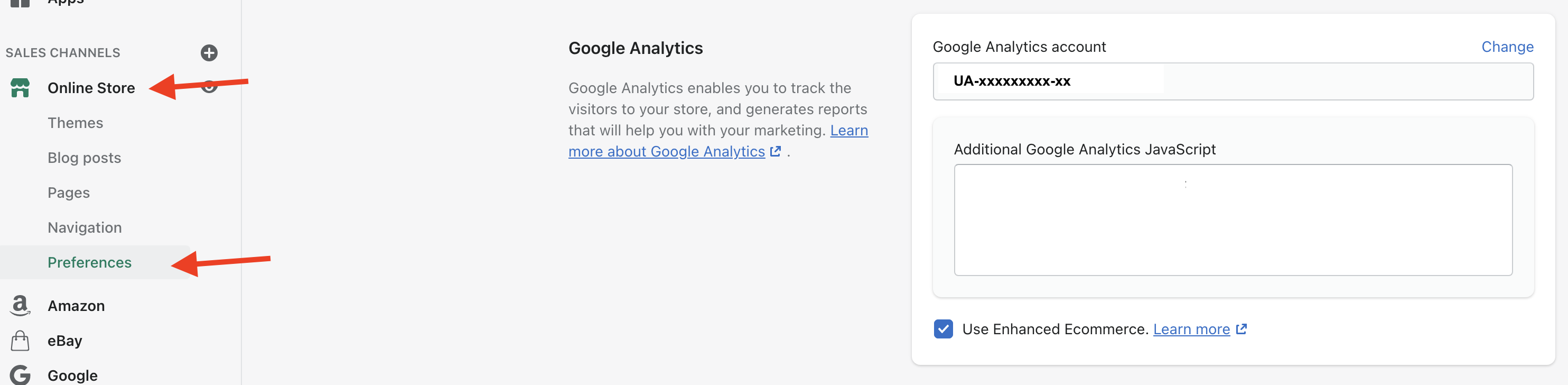Click Change for Google Analytics account

click(1507, 47)
